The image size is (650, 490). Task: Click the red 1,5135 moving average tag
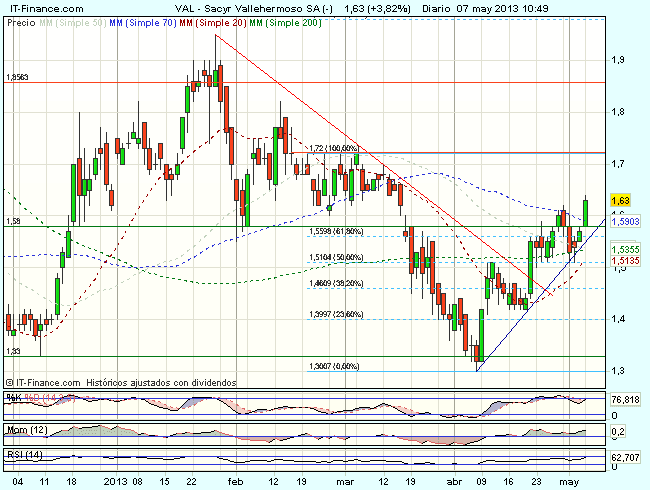coord(625,262)
